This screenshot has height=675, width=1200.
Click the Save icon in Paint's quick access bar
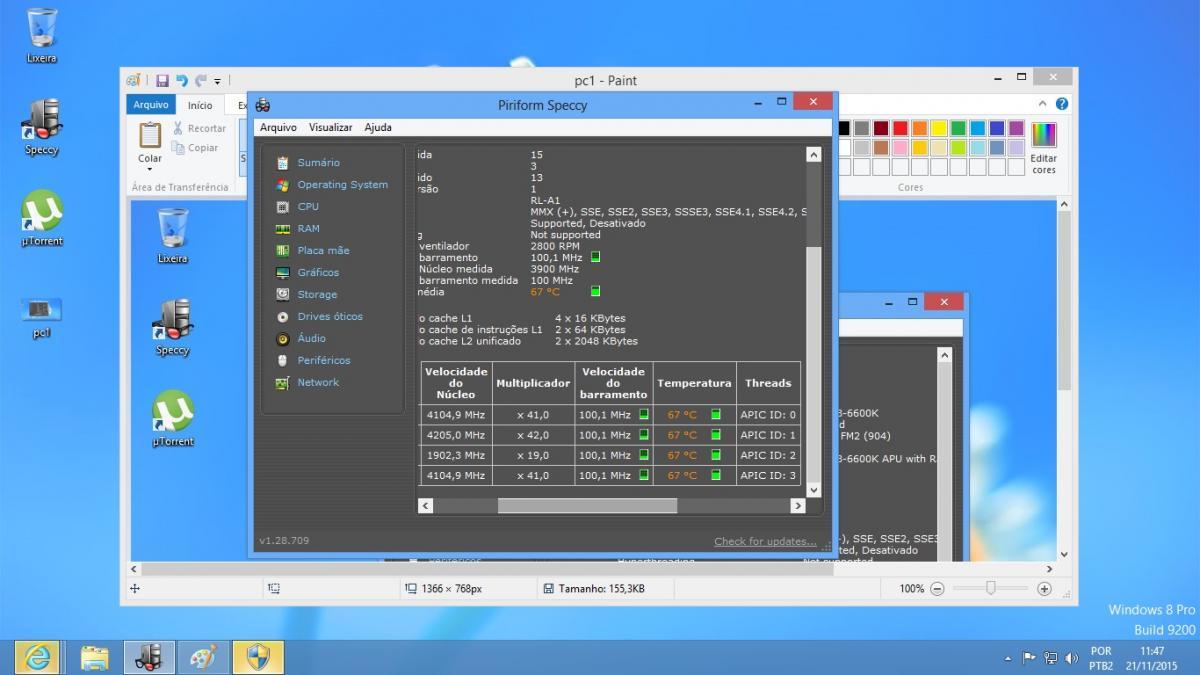[x=162, y=80]
